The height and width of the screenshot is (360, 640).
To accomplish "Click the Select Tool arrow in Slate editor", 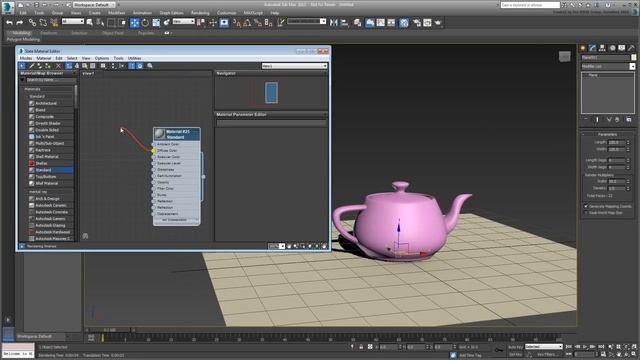I will [x=22, y=66].
